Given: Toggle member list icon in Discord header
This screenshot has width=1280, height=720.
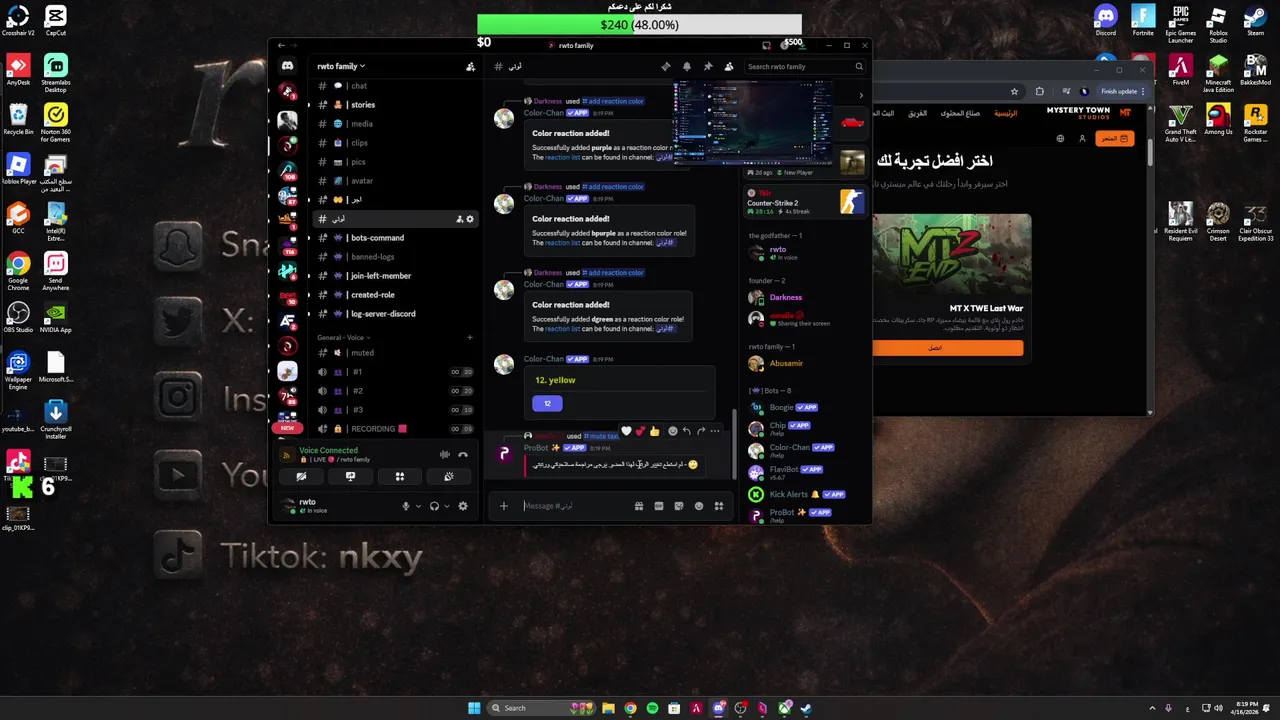Looking at the screenshot, I should pyautogui.click(x=729, y=67).
